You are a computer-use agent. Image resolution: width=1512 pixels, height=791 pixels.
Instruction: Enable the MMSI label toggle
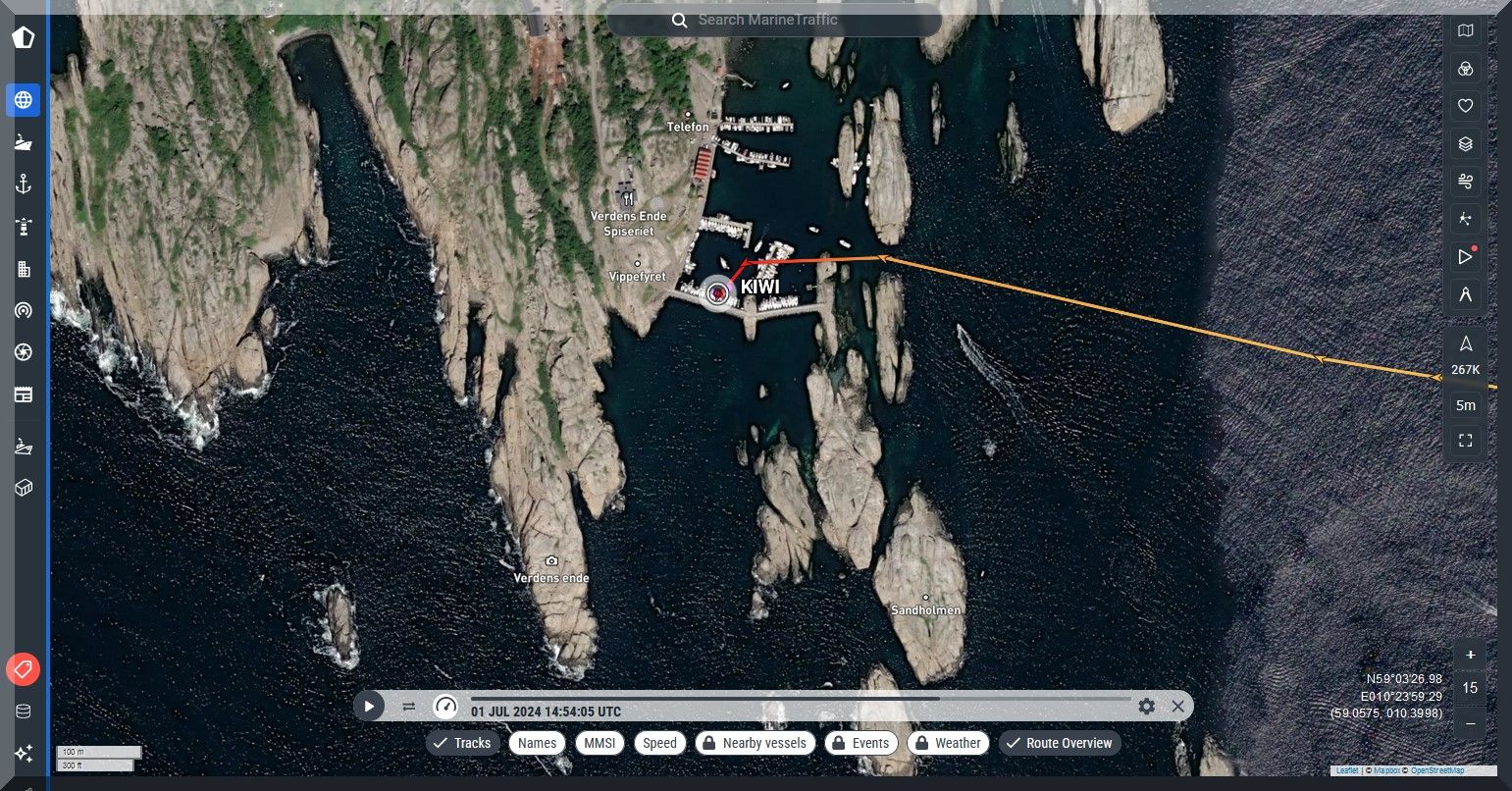coord(600,743)
